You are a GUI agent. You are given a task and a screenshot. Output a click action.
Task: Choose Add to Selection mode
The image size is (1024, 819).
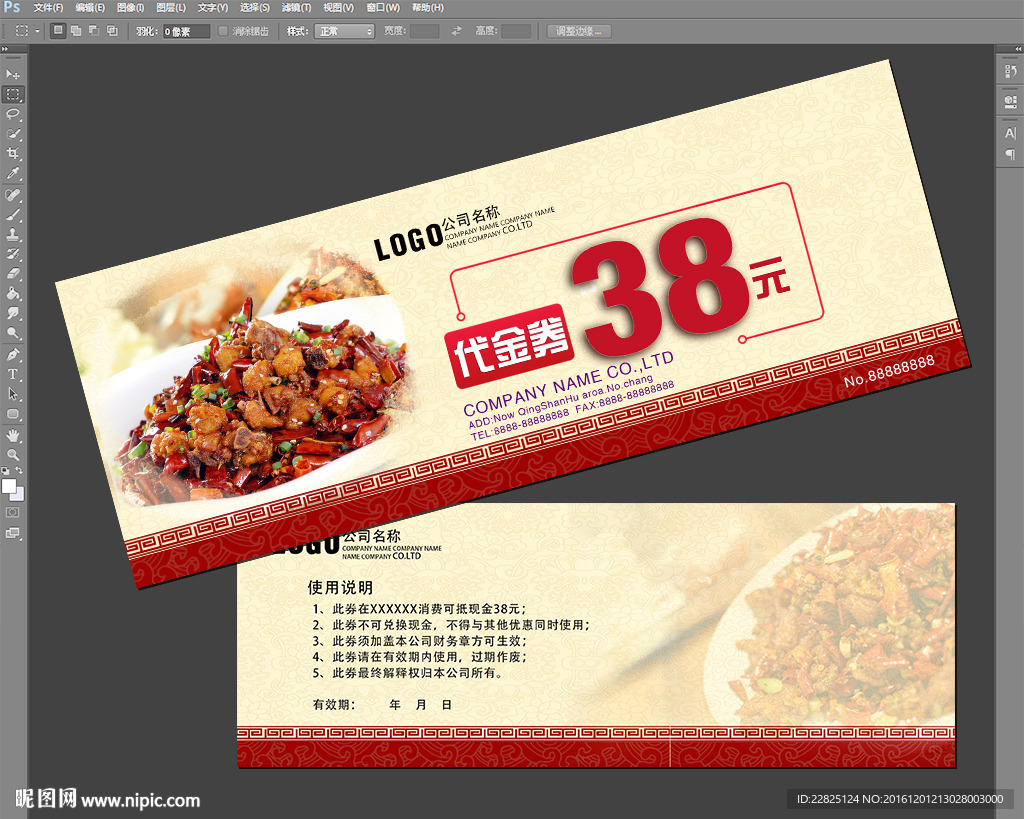coord(76,31)
